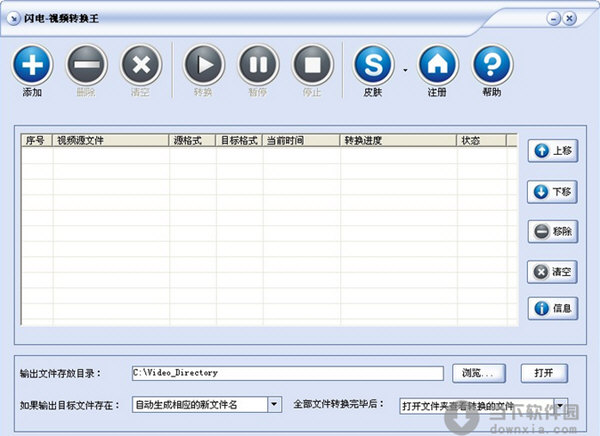Expand the arrow next to 皮肤 skin icon

pyautogui.click(x=404, y=70)
